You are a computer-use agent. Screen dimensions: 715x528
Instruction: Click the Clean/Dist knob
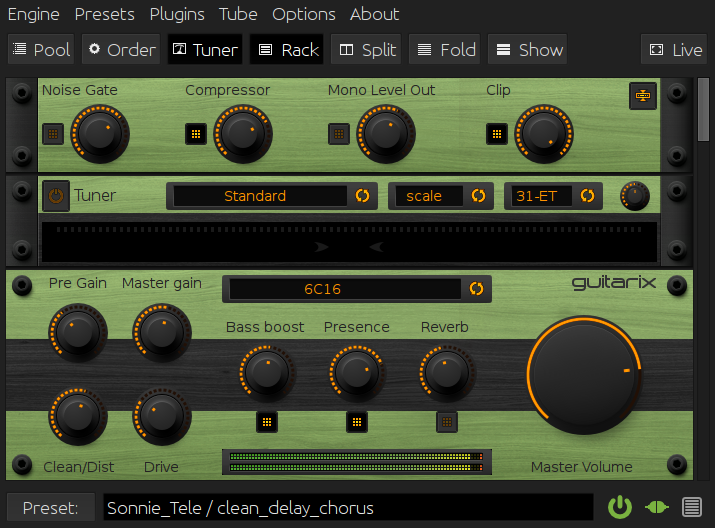click(x=78, y=416)
